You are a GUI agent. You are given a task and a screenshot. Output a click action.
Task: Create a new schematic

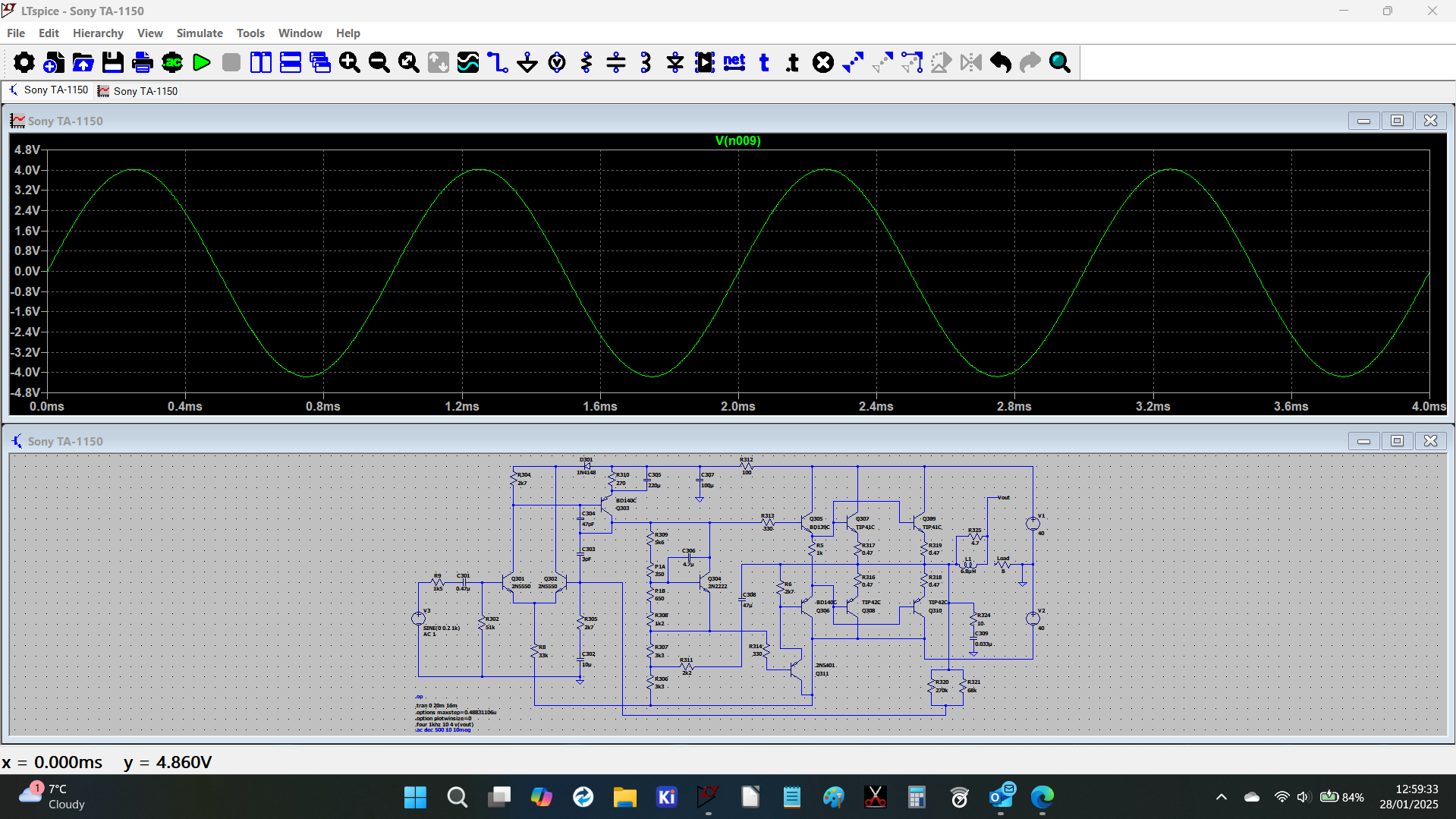point(53,62)
